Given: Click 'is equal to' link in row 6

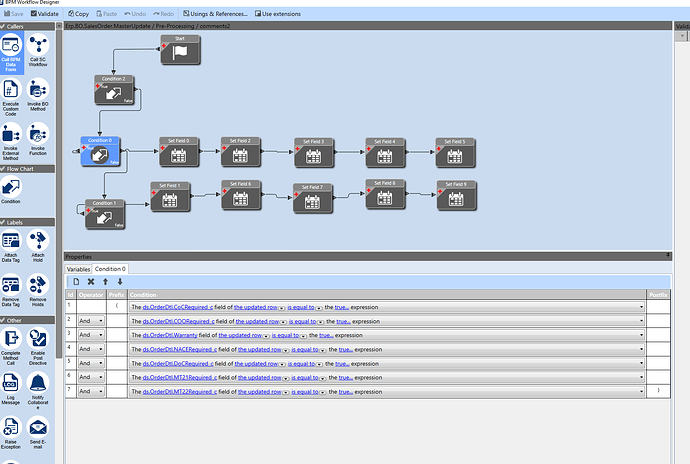Looking at the screenshot, I should click(x=305, y=377).
